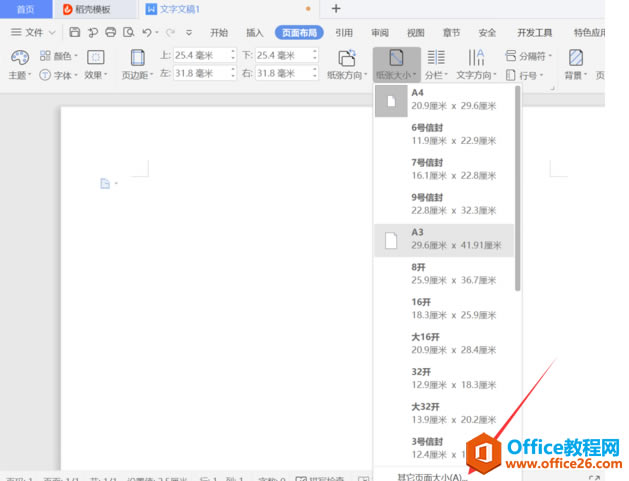
Task: Choose 大16开 paper size
Action: (x=444, y=344)
